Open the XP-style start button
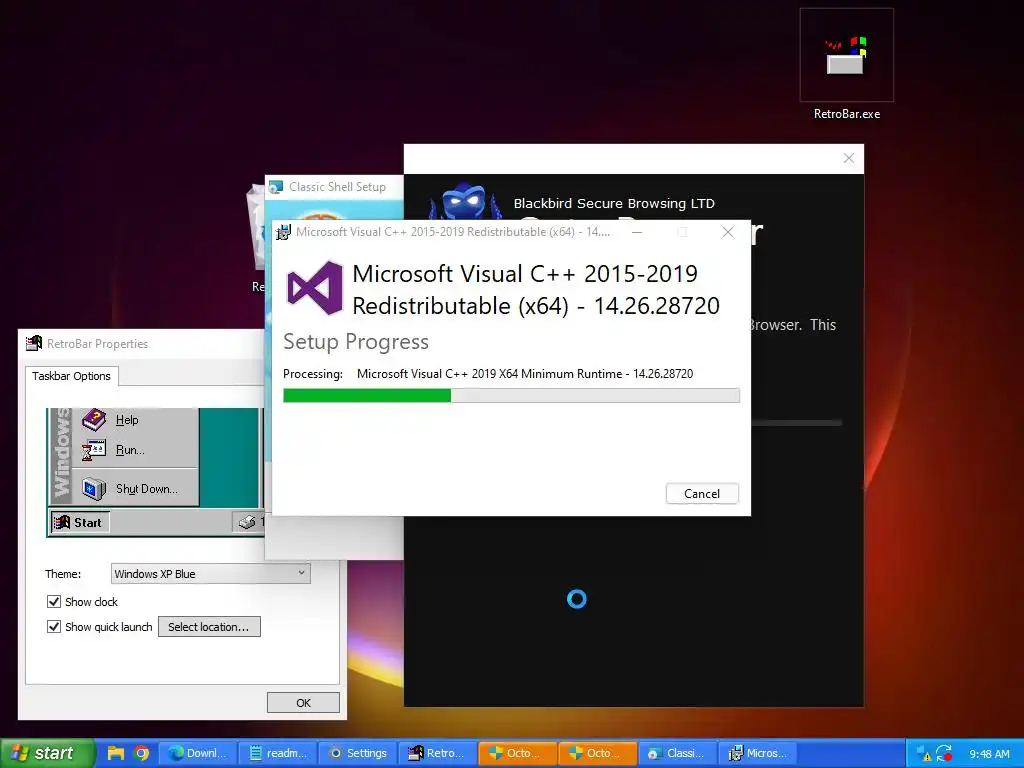Viewport: 1024px width, 768px height. coord(47,753)
